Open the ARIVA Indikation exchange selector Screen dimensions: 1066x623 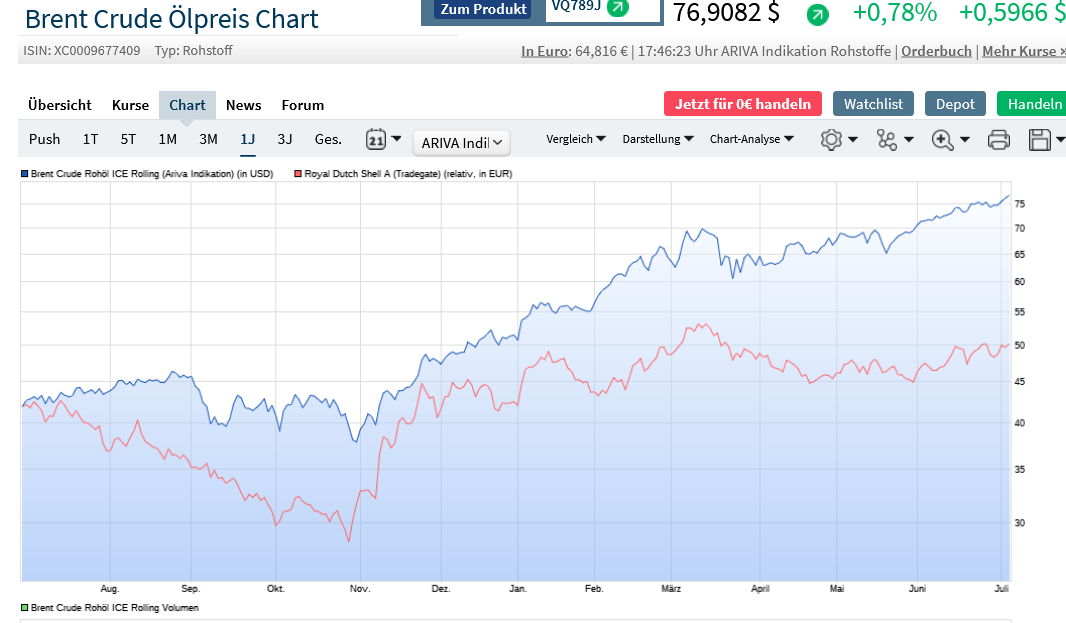[x=461, y=143]
